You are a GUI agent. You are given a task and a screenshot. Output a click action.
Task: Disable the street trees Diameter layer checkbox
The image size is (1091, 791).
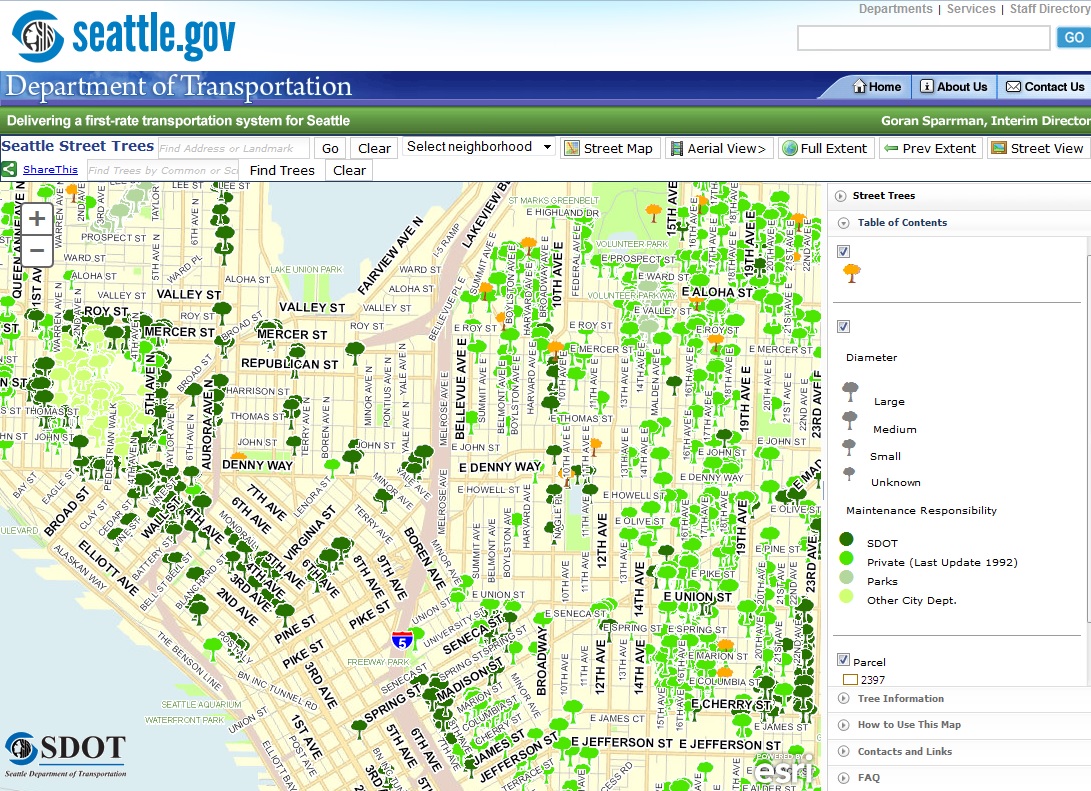pyautogui.click(x=843, y=326)
